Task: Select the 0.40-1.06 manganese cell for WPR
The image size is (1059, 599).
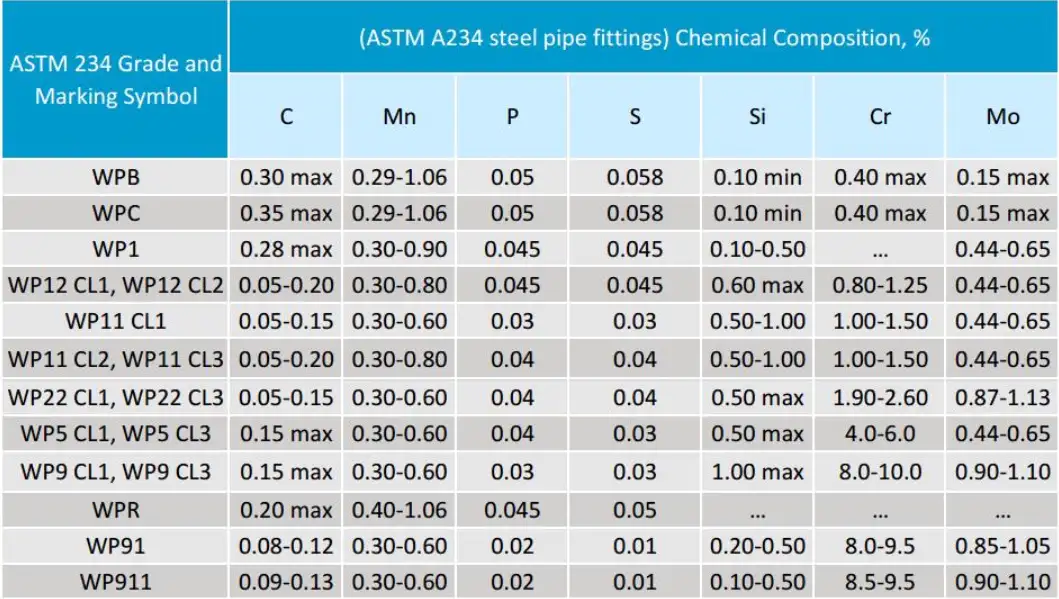Action: tap(400, 510)
